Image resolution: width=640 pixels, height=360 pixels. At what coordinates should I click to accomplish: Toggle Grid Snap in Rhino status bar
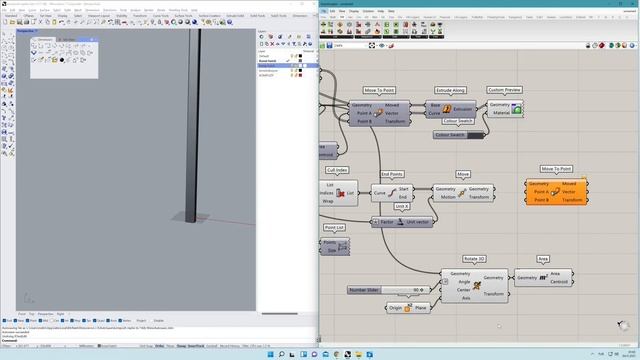[x=146, y=346]
